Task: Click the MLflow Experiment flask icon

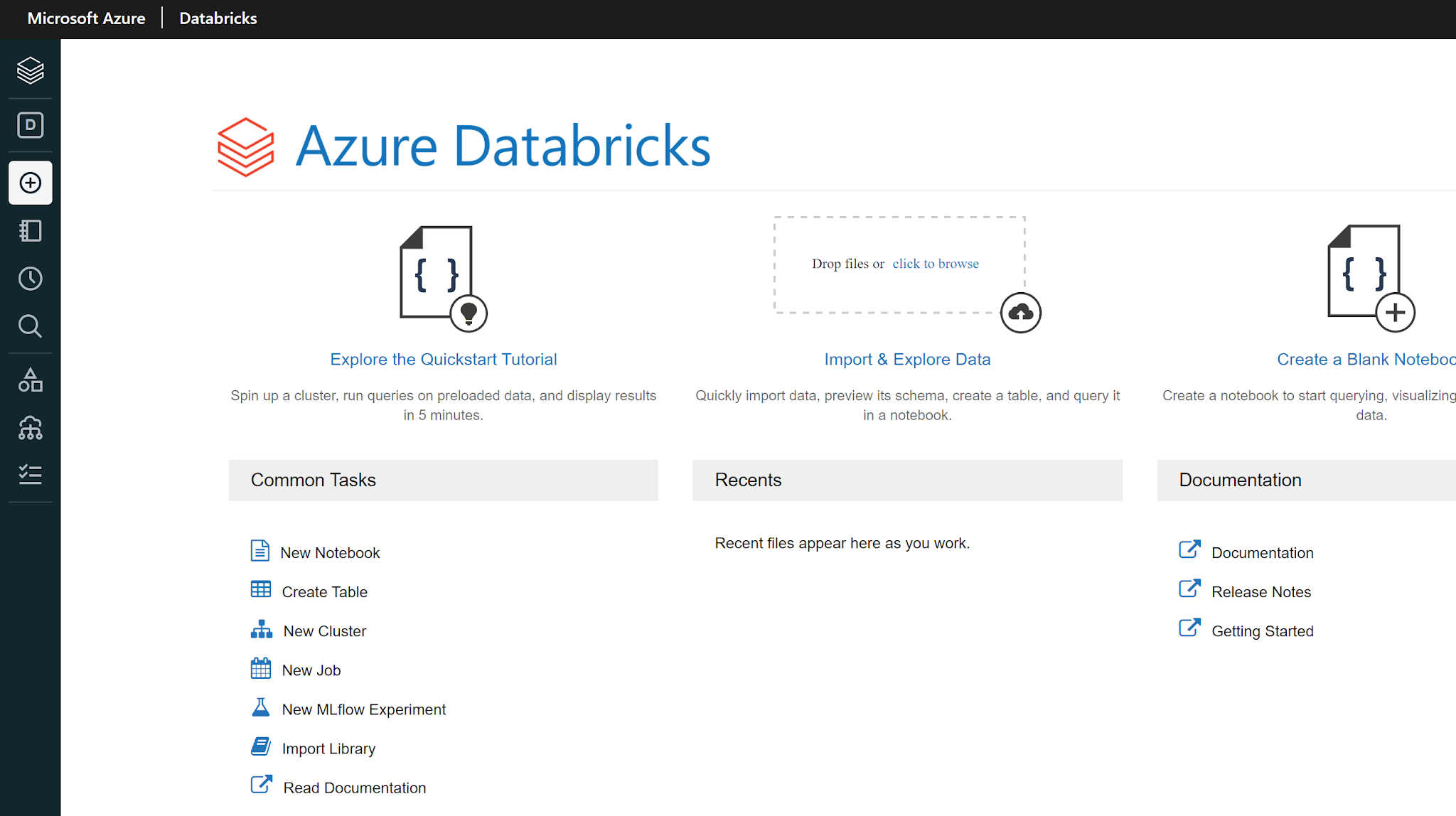Action: [x=261, y=707]
